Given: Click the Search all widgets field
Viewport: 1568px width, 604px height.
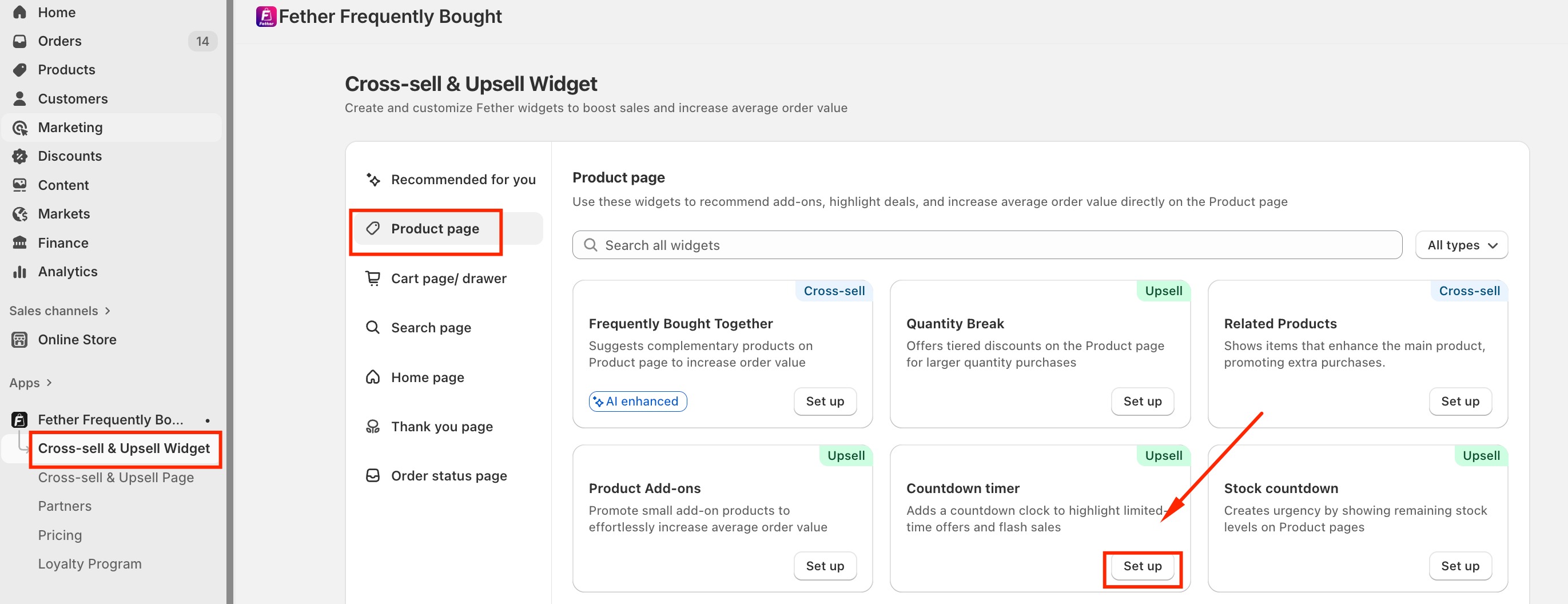Looking at the screenshot, I should (986, 245).
